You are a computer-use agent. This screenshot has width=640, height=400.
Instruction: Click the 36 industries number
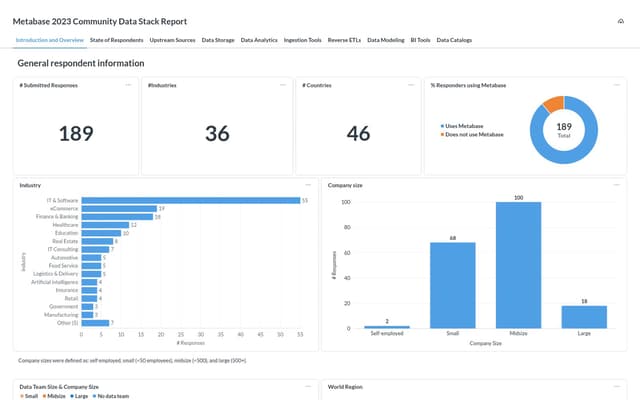(217, 133)
